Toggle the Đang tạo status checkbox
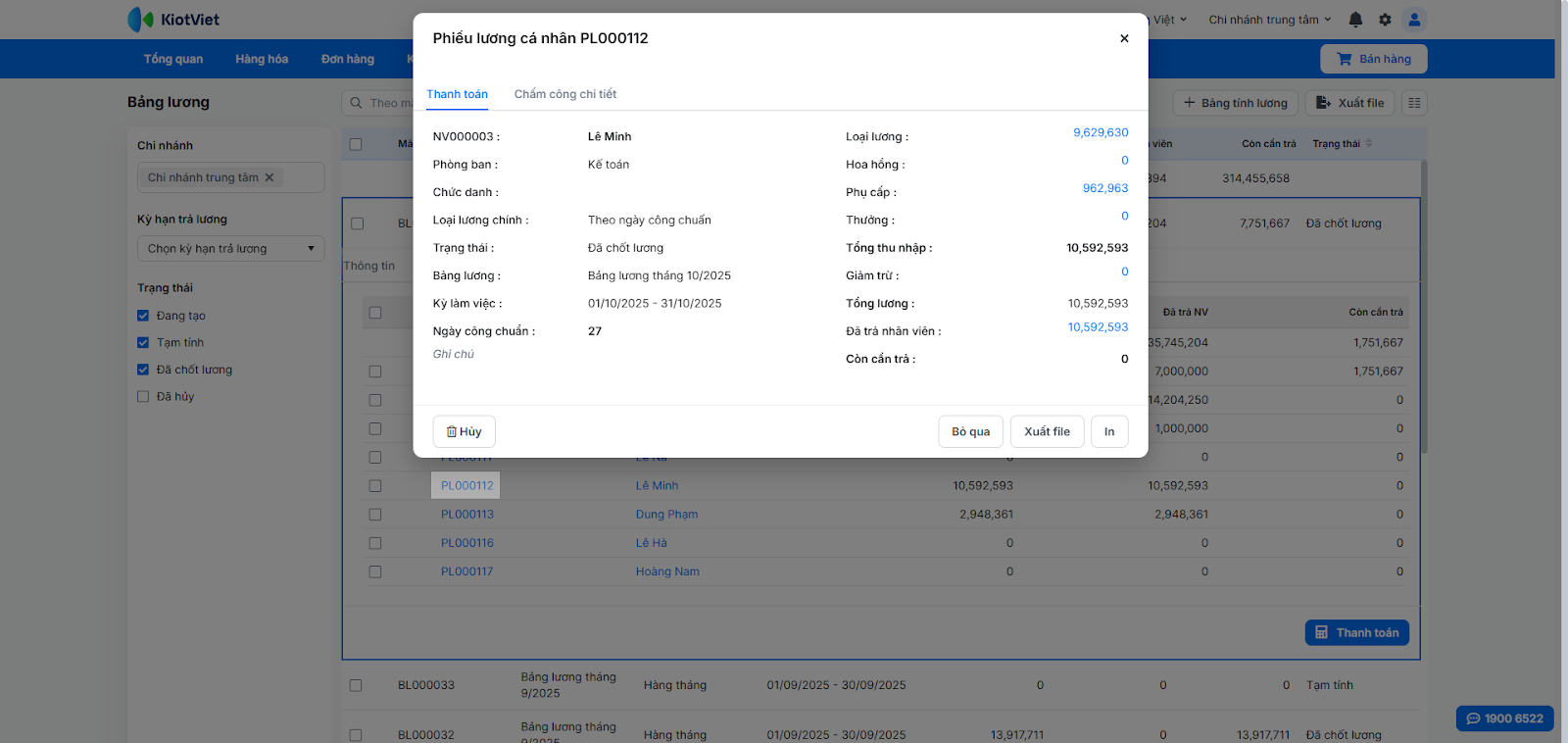1568x743 pixels. tap(143, 316)
